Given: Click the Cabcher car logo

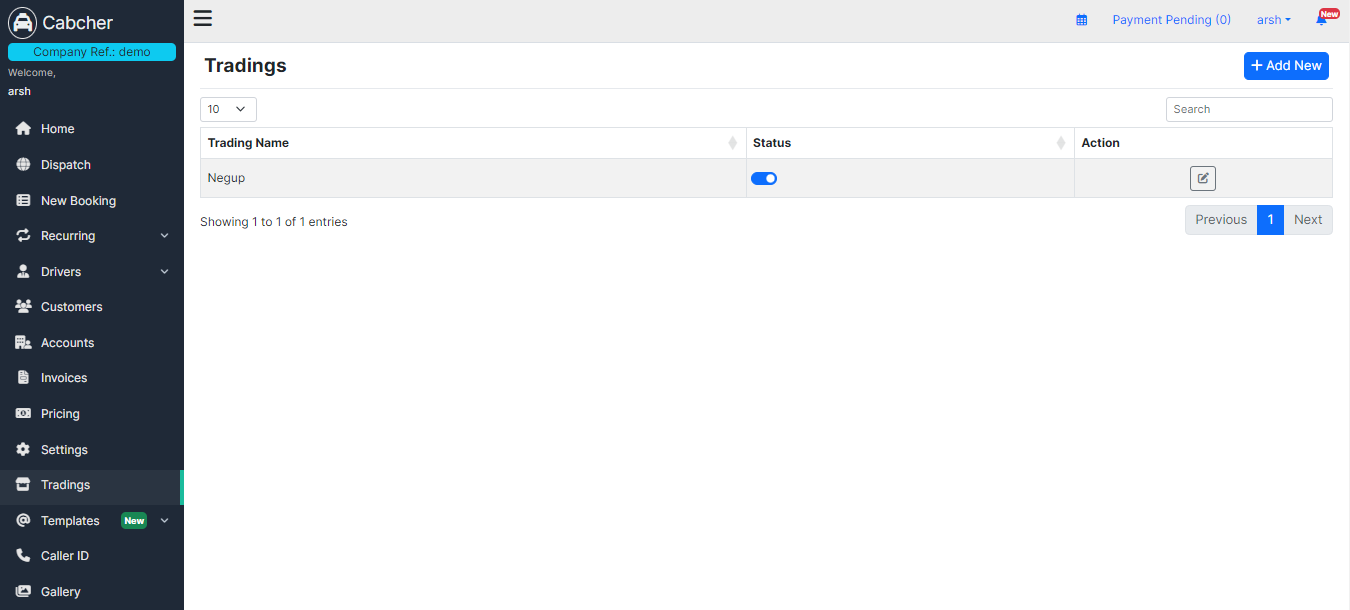Looking at the screenshot, I should pyautogui.click(x=22, y=22).
